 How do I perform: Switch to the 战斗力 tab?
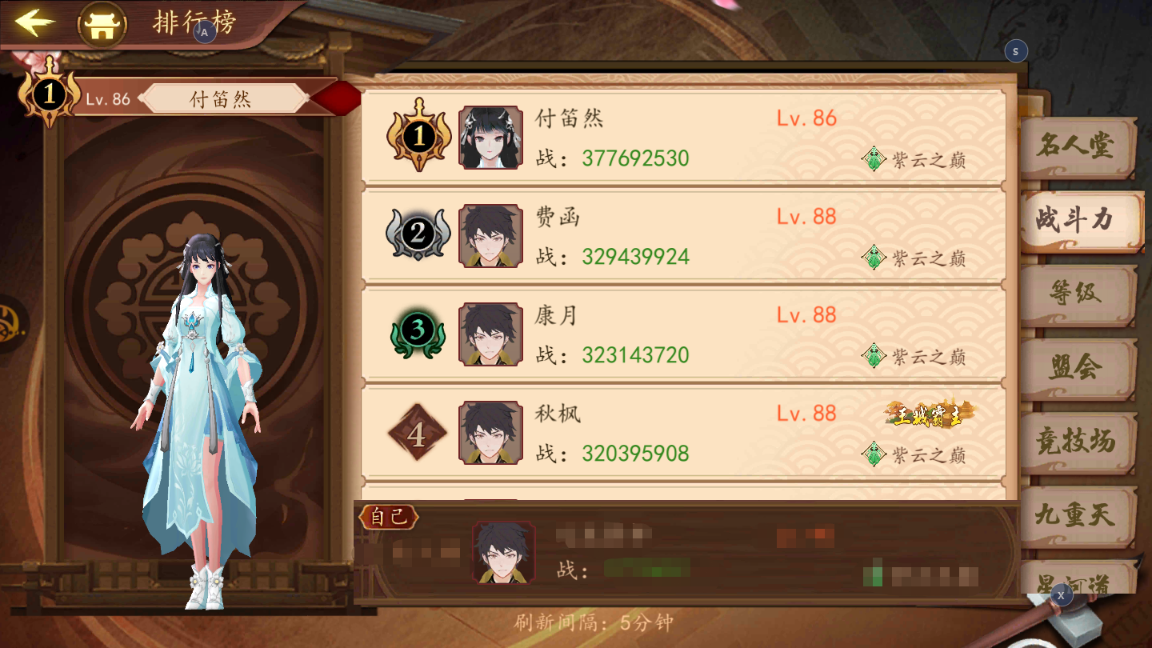[x=1080, y=220]
